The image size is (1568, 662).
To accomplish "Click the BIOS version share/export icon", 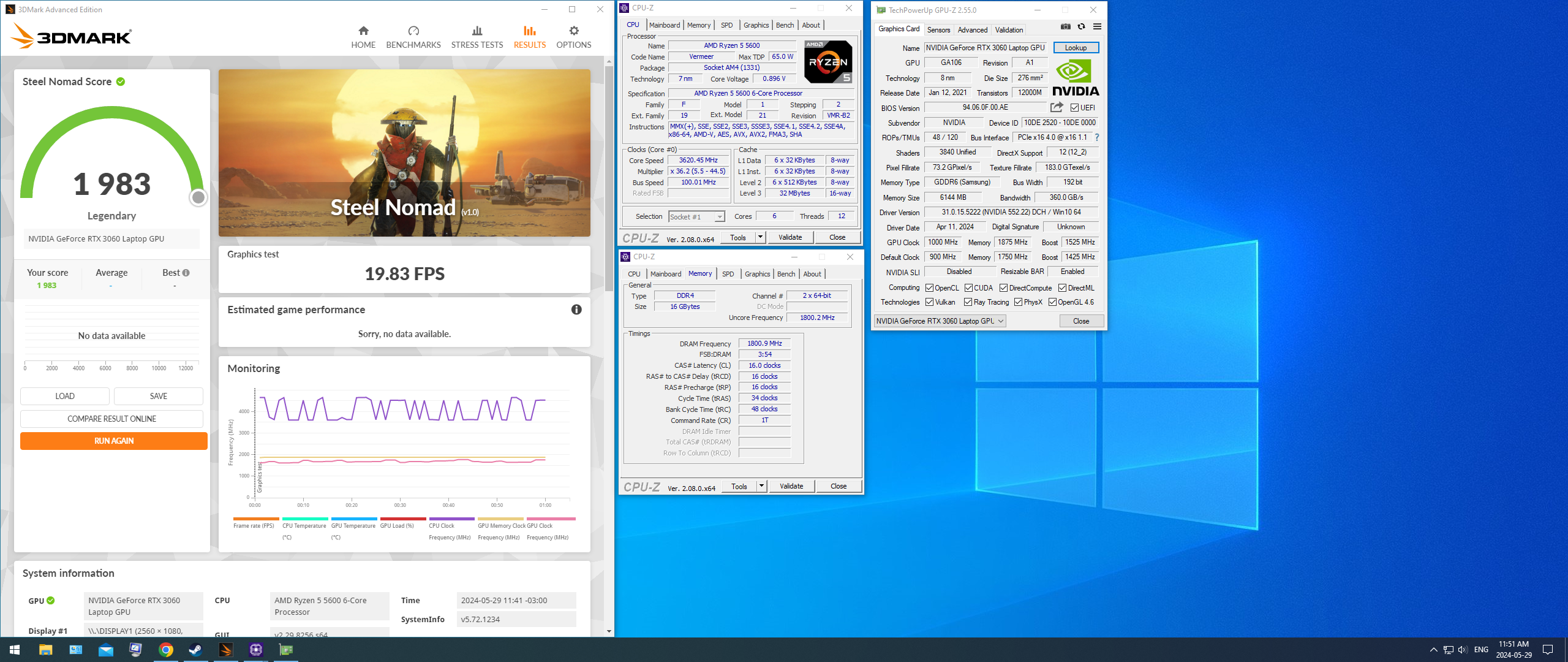I will (x=1057, y=107).
